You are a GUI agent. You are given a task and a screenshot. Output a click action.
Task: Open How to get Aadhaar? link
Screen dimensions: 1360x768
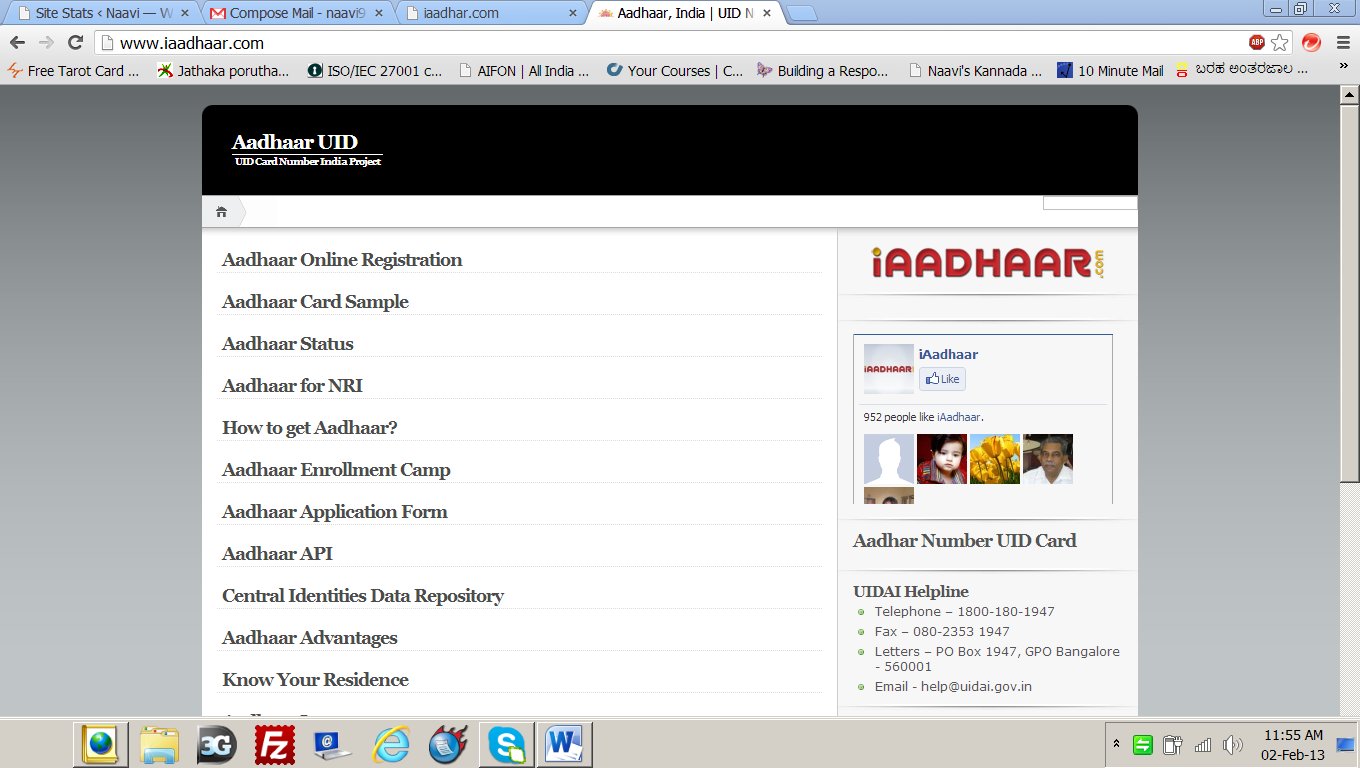pos(310,428)
